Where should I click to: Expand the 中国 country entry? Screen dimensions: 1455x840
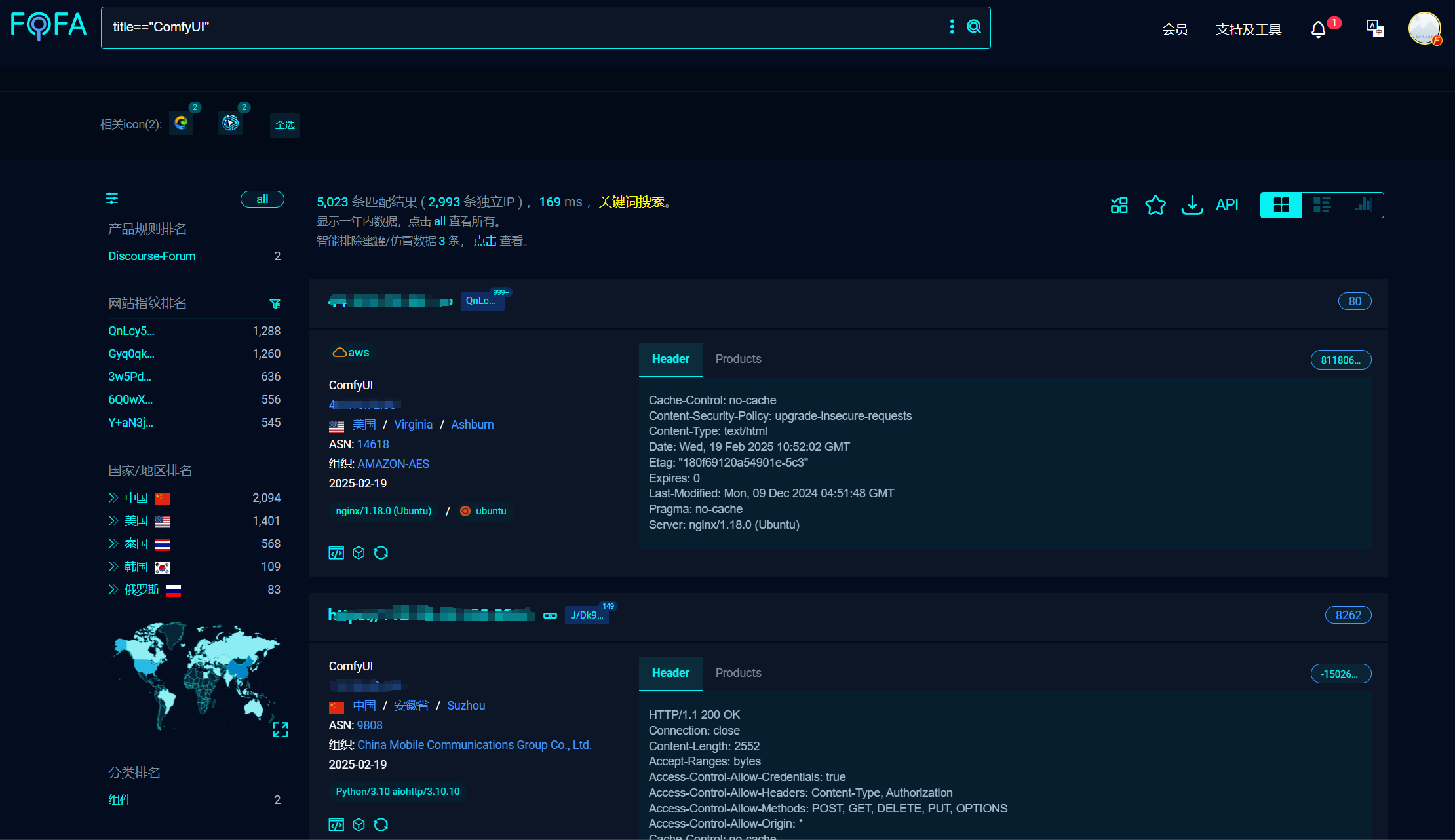(x=113, y=498)
